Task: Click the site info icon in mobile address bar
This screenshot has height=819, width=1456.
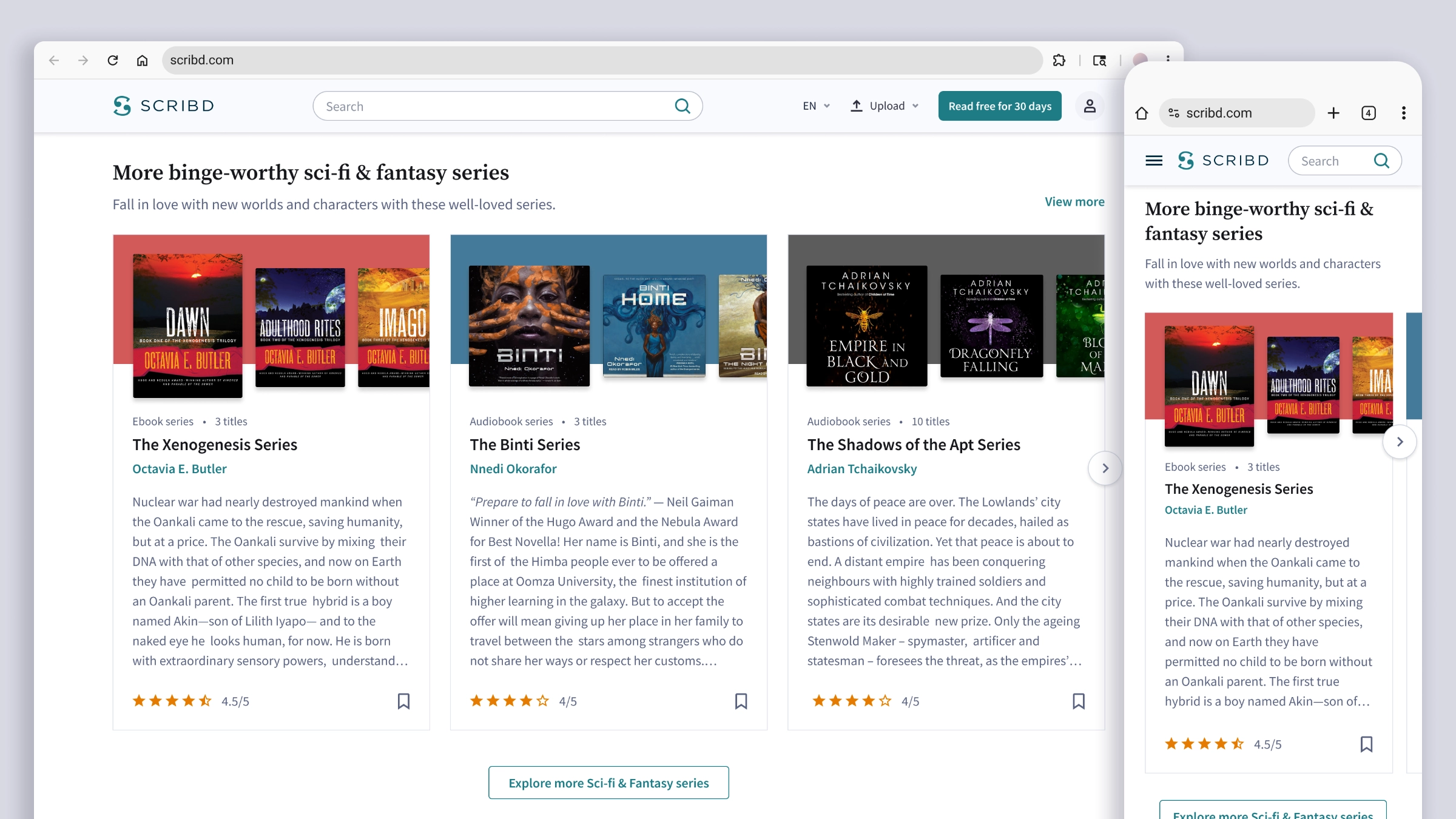Action: point(1174,113)
